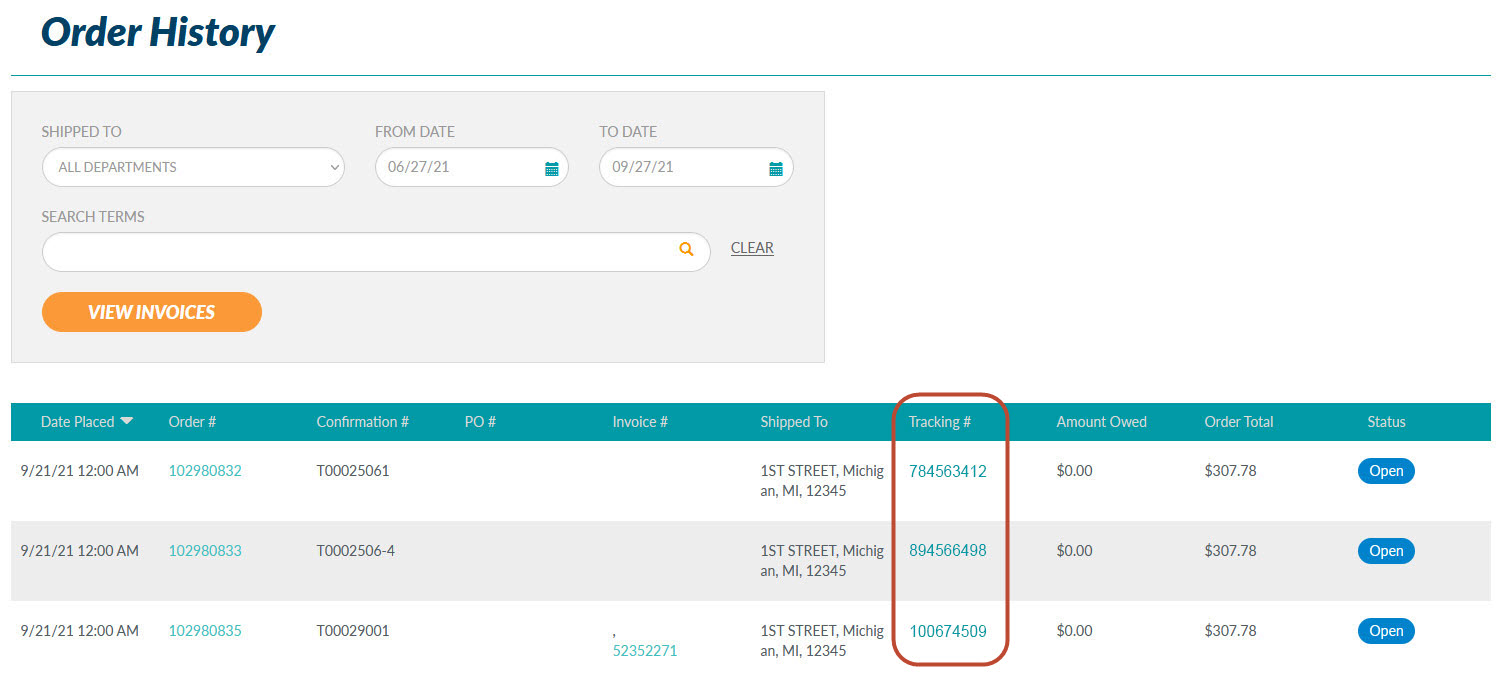Click the Order History heading
This screenshot has width=1498, height=676.
pyautogui.click(x=157, y=32)
